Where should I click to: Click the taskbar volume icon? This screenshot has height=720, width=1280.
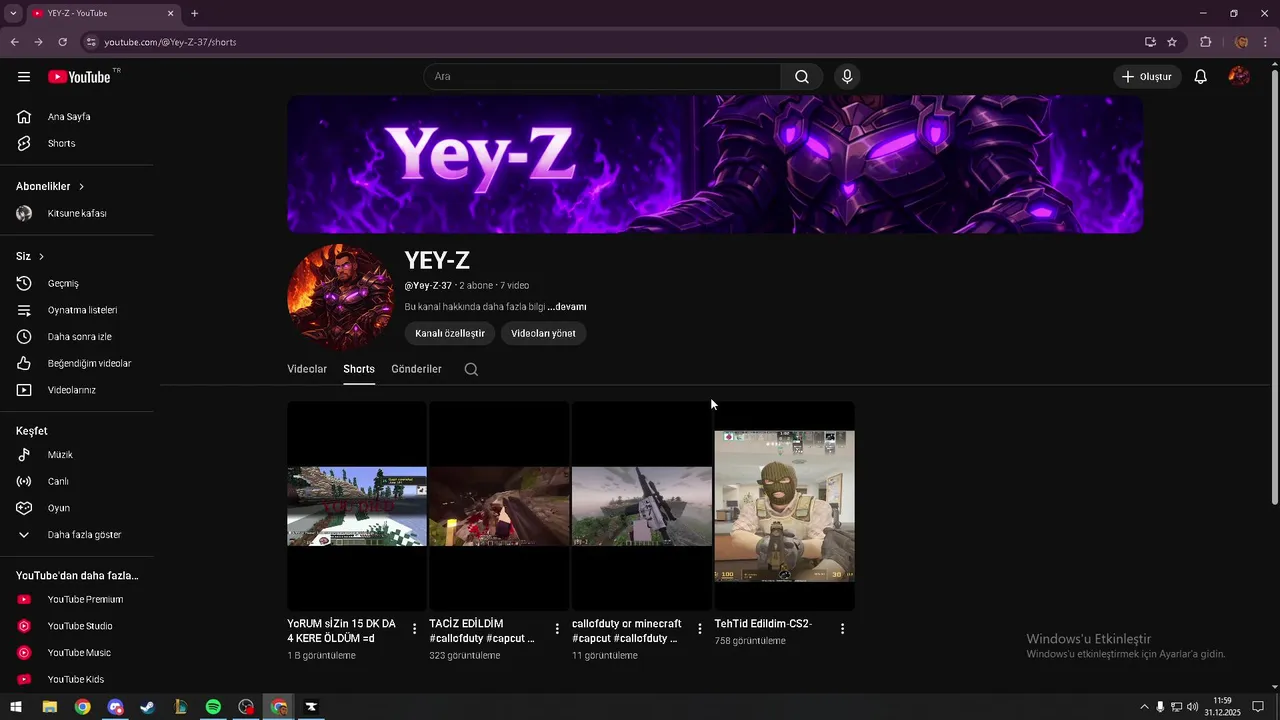[x=1192, y=707]
